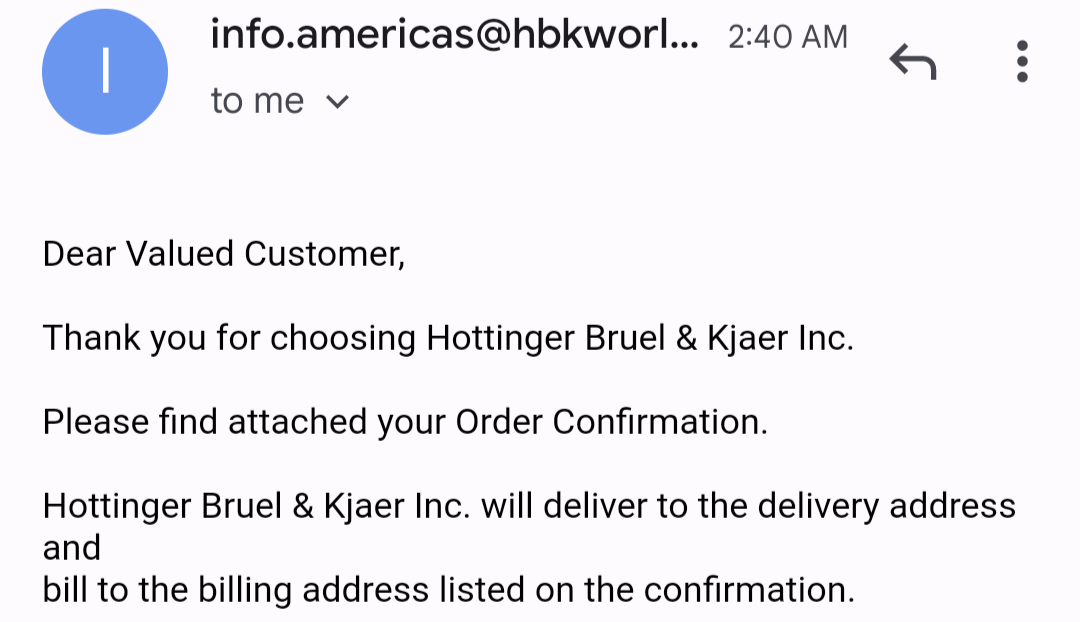Click the standalone word "and" line

coord(72,548)
